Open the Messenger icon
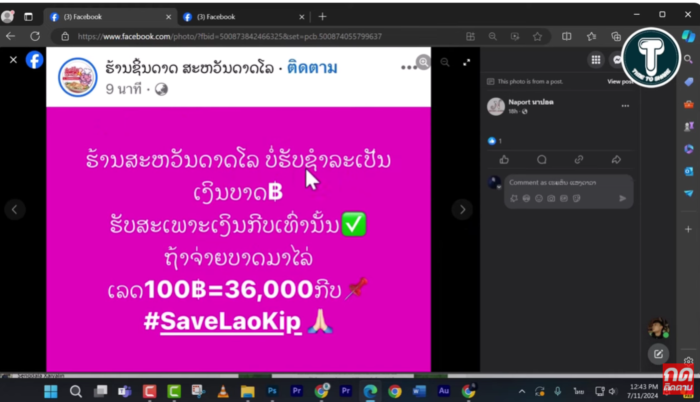Viewport: 700px width, 402px height. [617, 60]
